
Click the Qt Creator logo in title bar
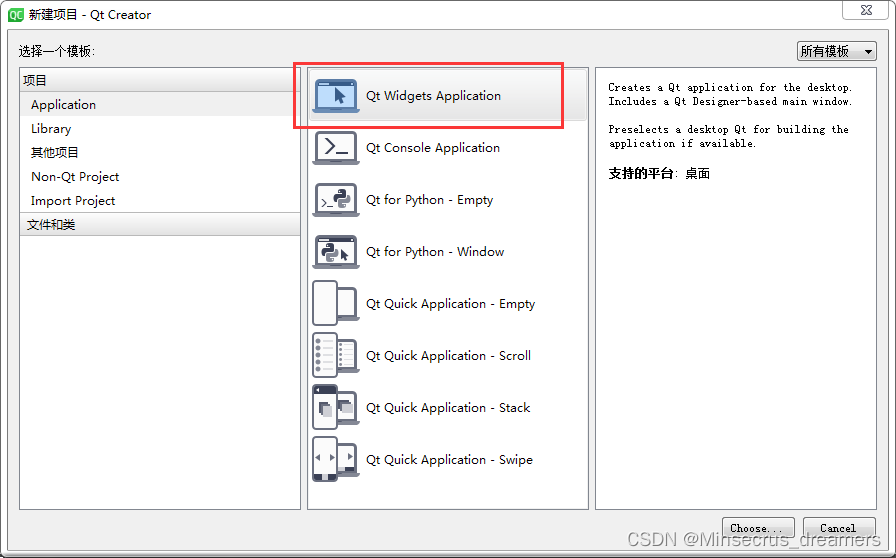click(x=16, y=15)
